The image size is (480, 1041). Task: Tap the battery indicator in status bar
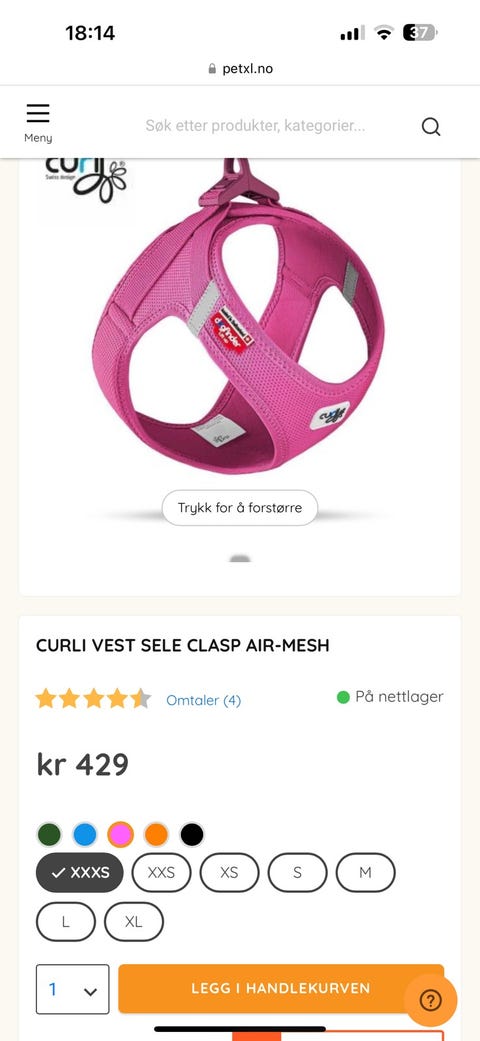click(x=420, y=33)
